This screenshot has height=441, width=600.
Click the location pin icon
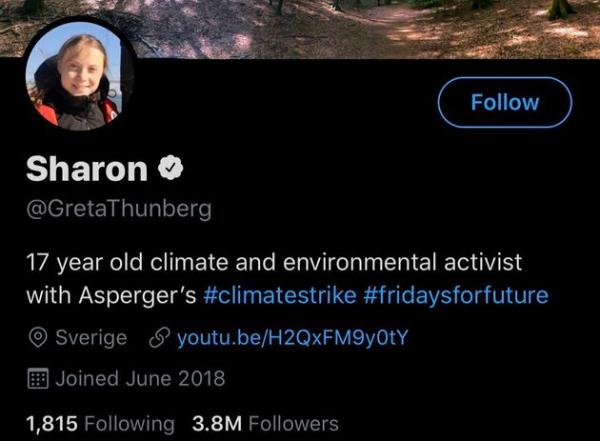pos(36,338)
